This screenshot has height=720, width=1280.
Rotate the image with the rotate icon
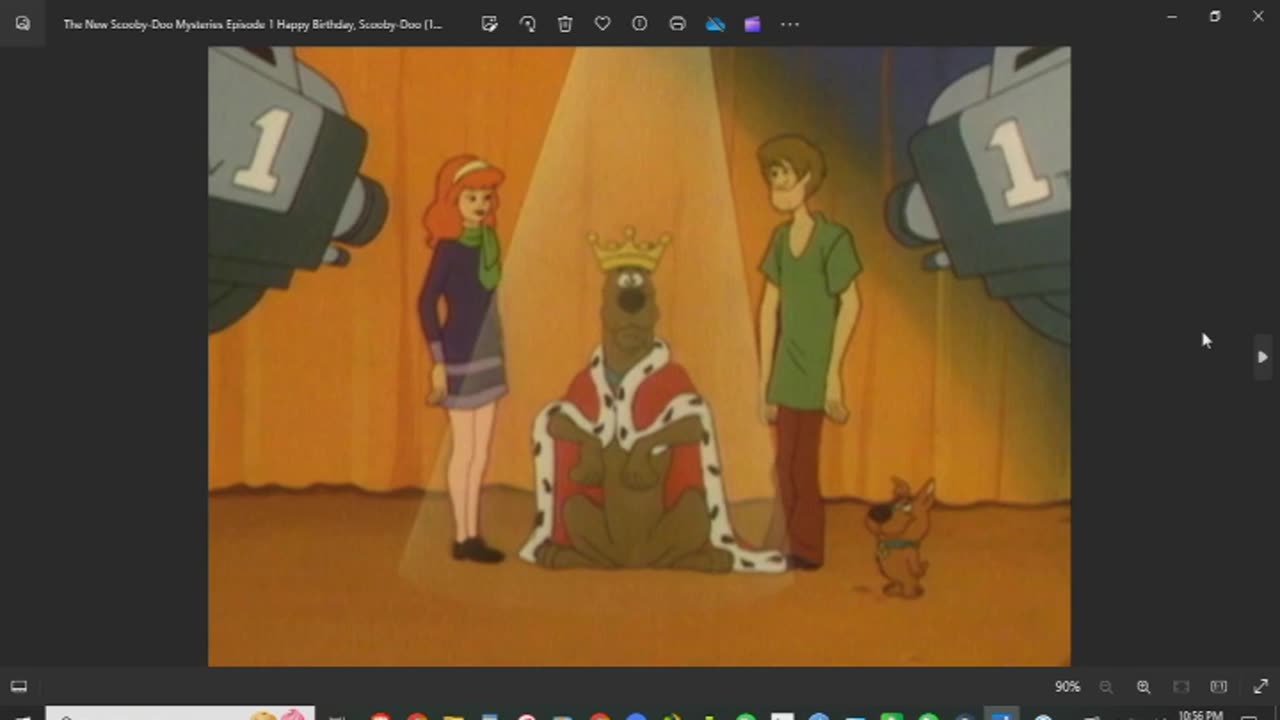coord(527,24)
